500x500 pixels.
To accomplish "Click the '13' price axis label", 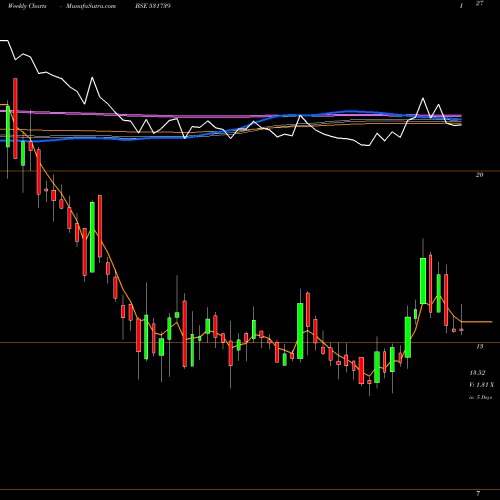I will click(479, 347).
